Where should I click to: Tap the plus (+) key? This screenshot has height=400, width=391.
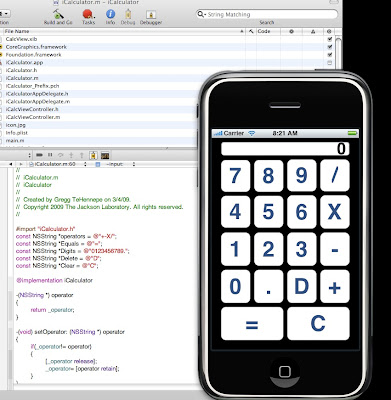335,286
